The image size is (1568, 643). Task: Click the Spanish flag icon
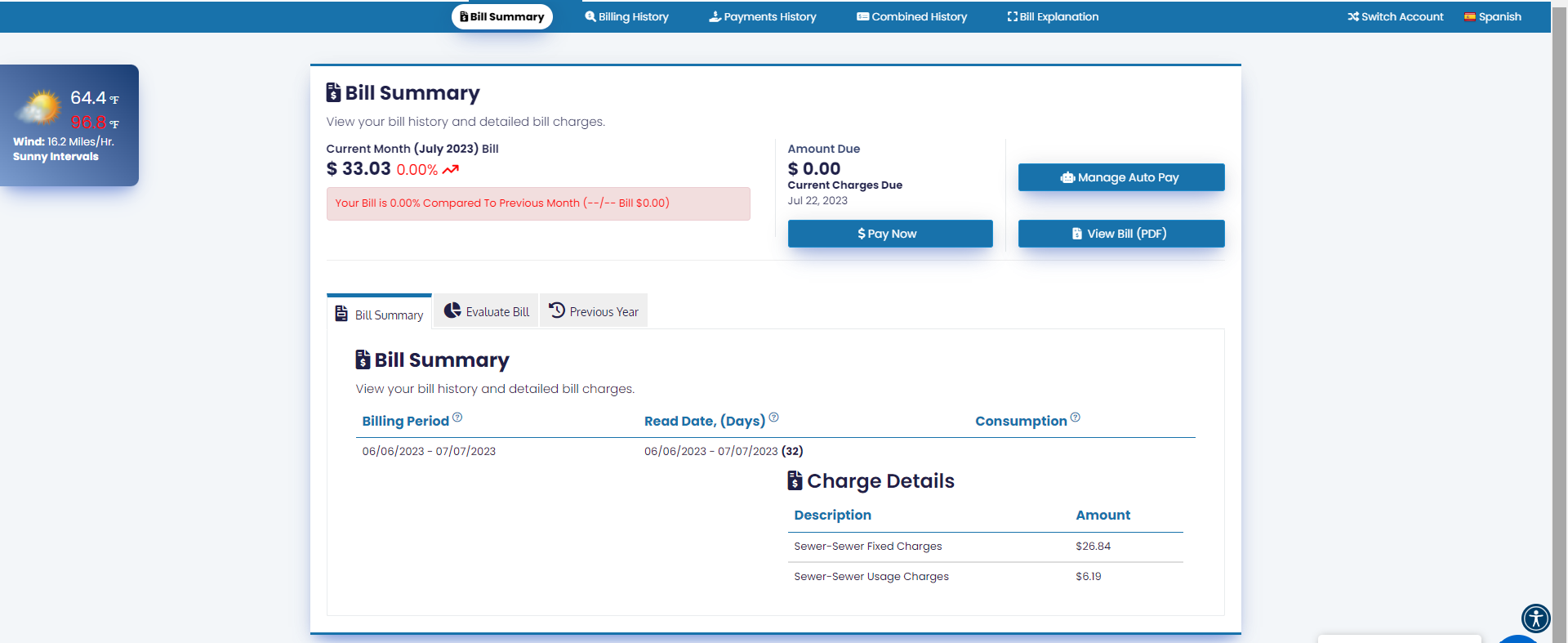pyautogui.click(x=1469, y=17)
